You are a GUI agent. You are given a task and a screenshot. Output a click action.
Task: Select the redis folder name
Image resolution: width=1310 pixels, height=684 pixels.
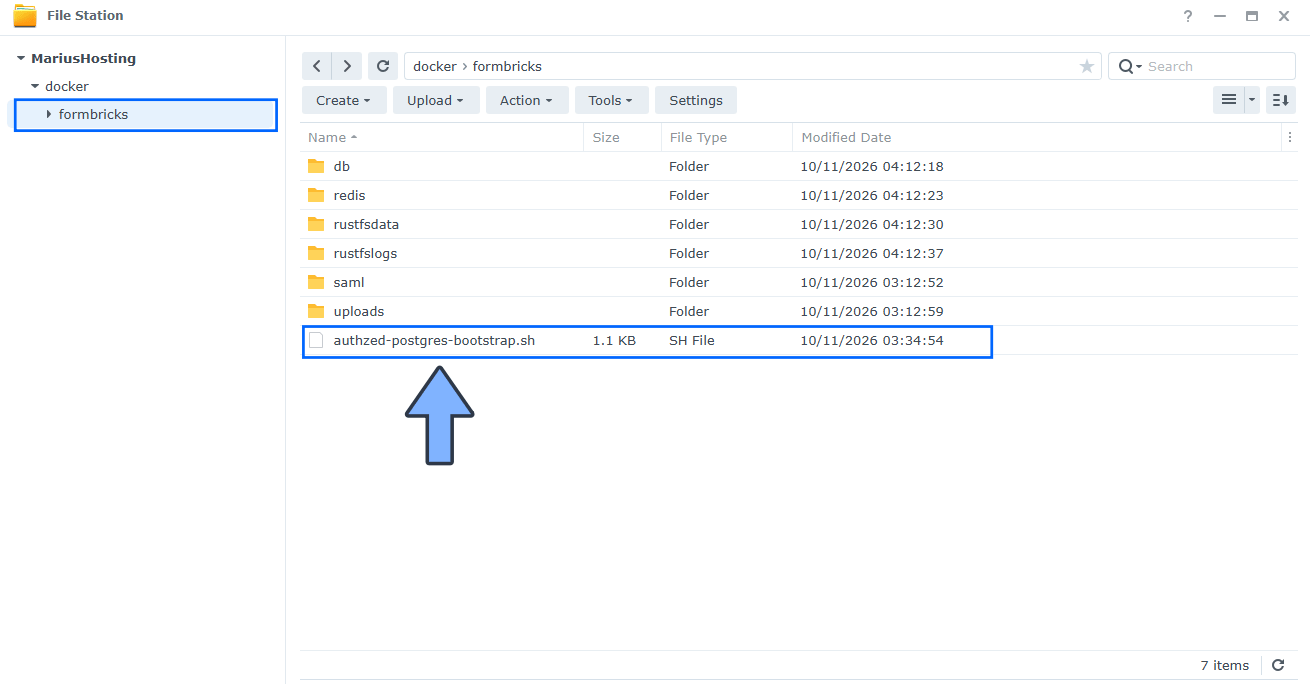tap(350, 195)
